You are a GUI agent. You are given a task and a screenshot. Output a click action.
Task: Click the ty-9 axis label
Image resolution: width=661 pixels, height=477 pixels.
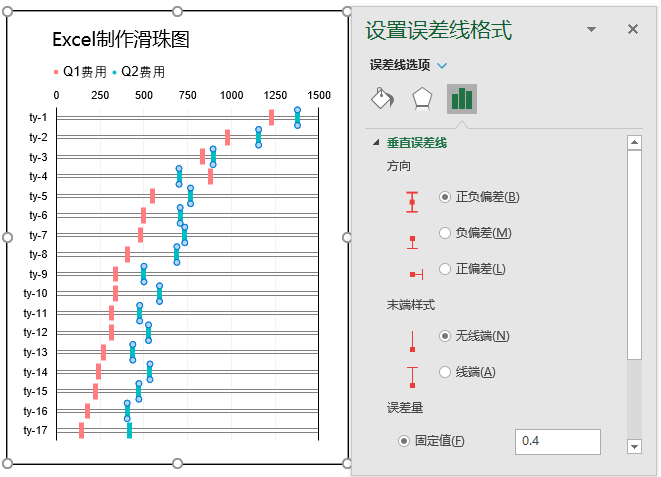tap(38, 274)
